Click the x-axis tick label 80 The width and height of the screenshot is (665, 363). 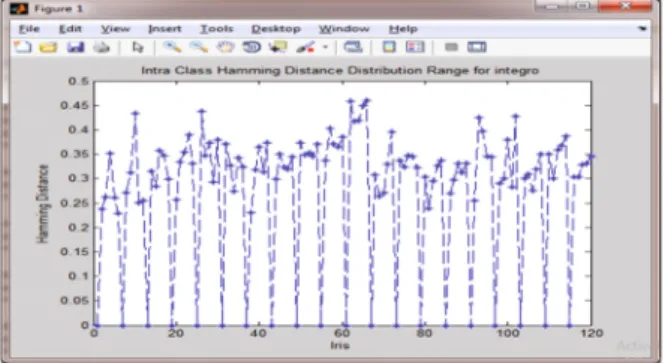[425, 333]
